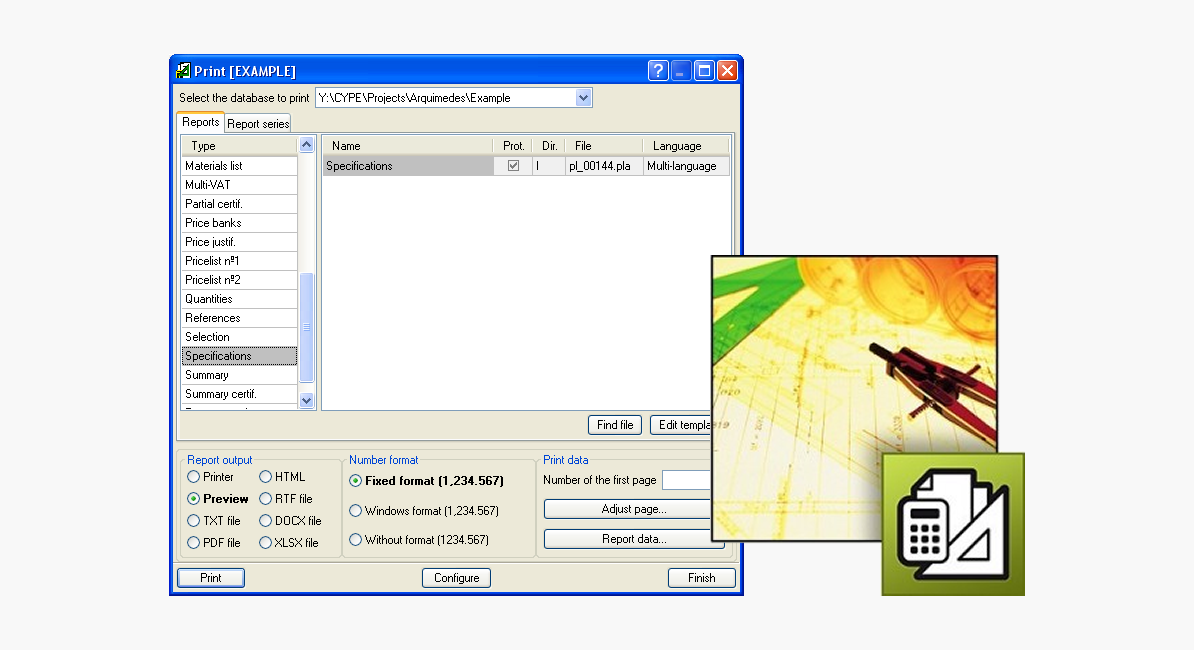Click the Print button
1194x650 pixels.
pyautogui.click(x=211, y=578)
